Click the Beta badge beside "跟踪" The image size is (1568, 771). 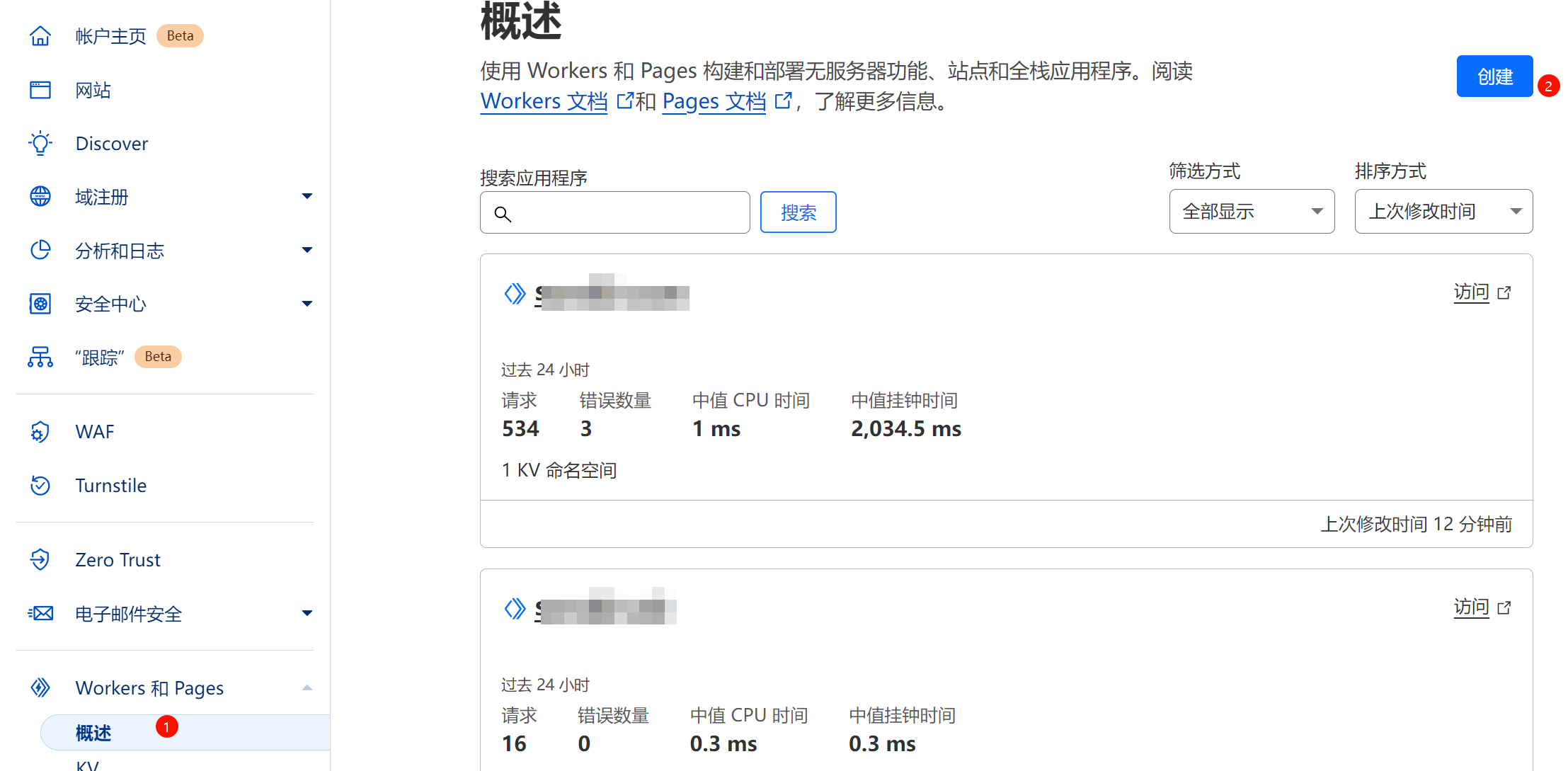point(158,356)
